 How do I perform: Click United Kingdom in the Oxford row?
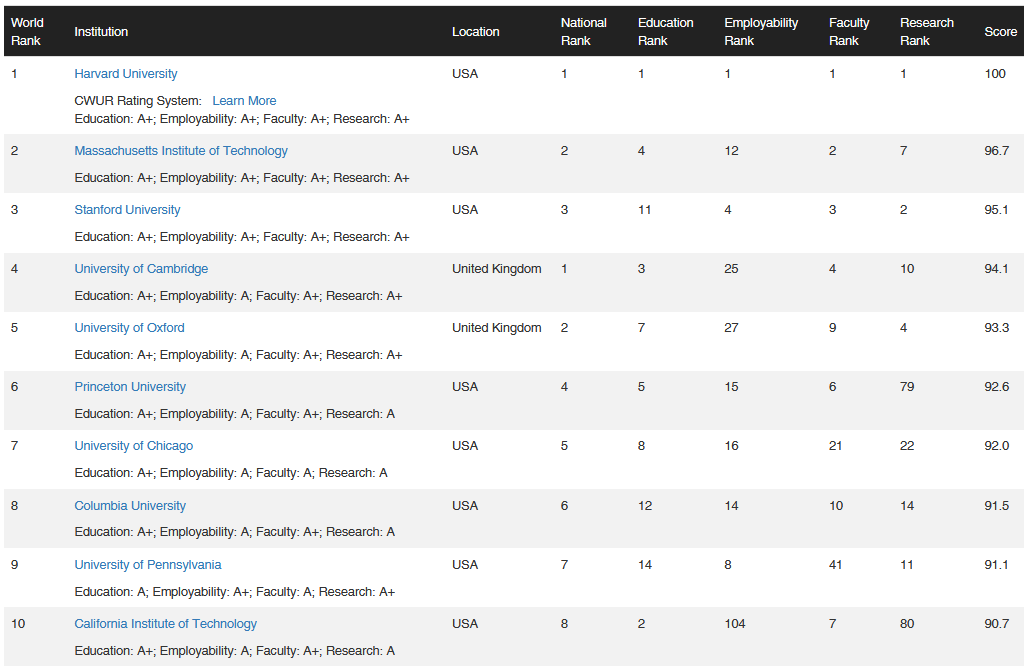(x=497, y=327)
